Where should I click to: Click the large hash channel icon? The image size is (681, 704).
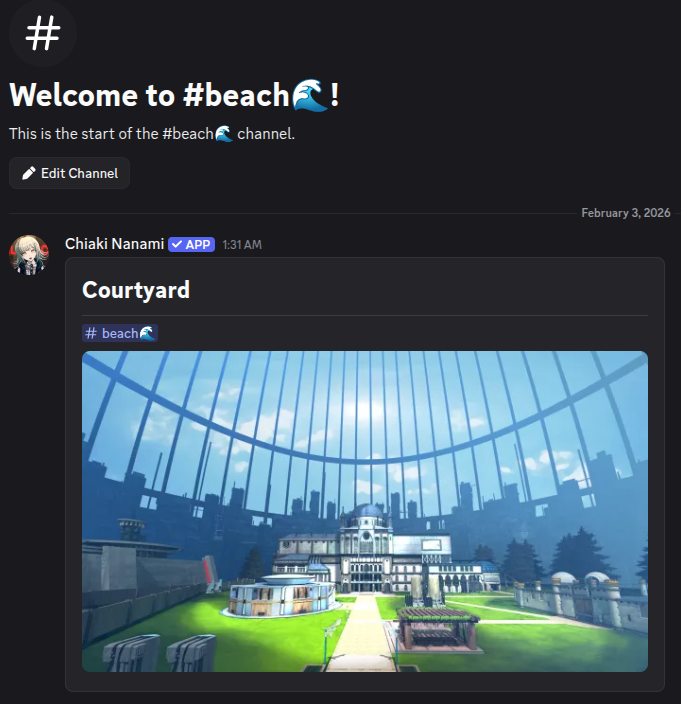coord(43,33)
